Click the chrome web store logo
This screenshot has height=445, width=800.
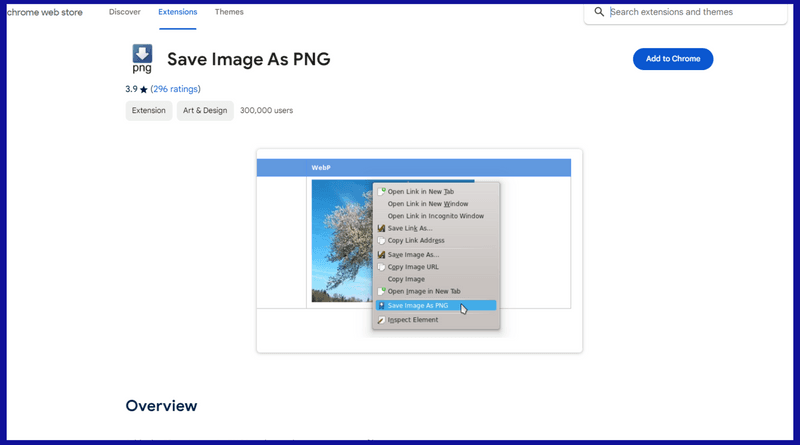click(44, 12)
